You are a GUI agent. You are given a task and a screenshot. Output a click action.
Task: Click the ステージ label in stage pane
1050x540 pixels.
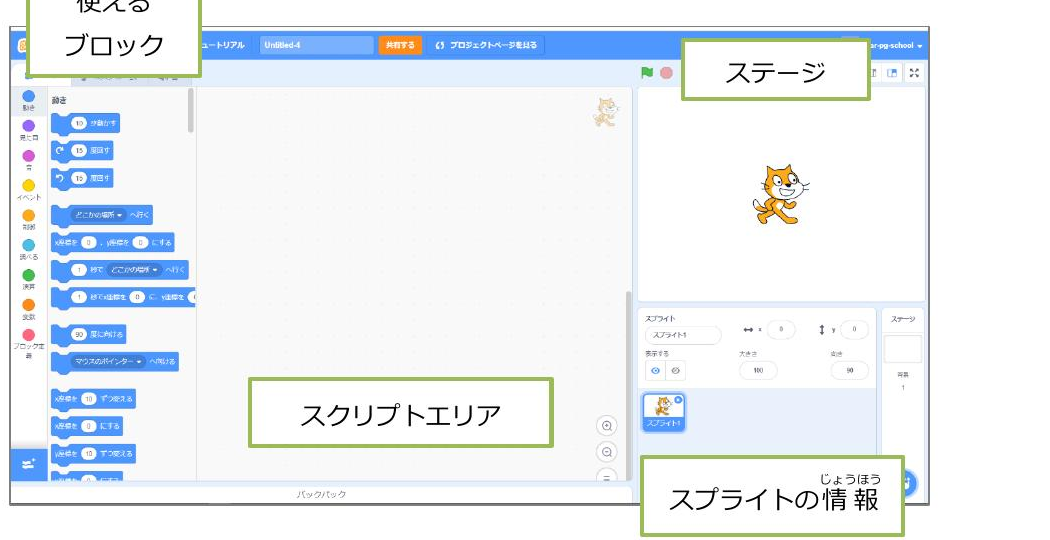pos(903,320)
